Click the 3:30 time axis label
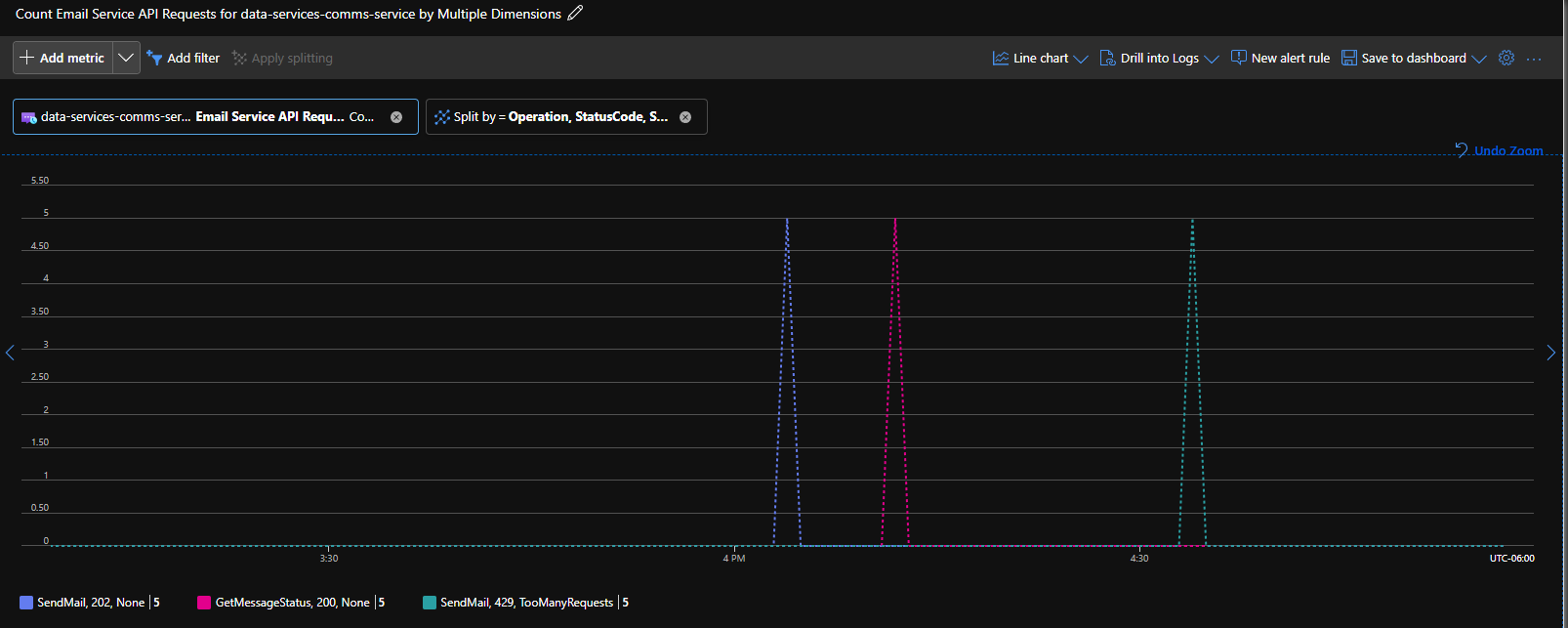The height and width of the screenshot is (628, 1568). point(329,559)
